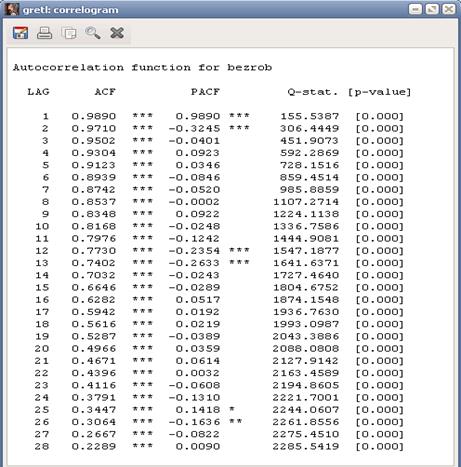461x467 pixels.
Task: Click the Q-stat value 2127.9142
Action: (306, 361)
